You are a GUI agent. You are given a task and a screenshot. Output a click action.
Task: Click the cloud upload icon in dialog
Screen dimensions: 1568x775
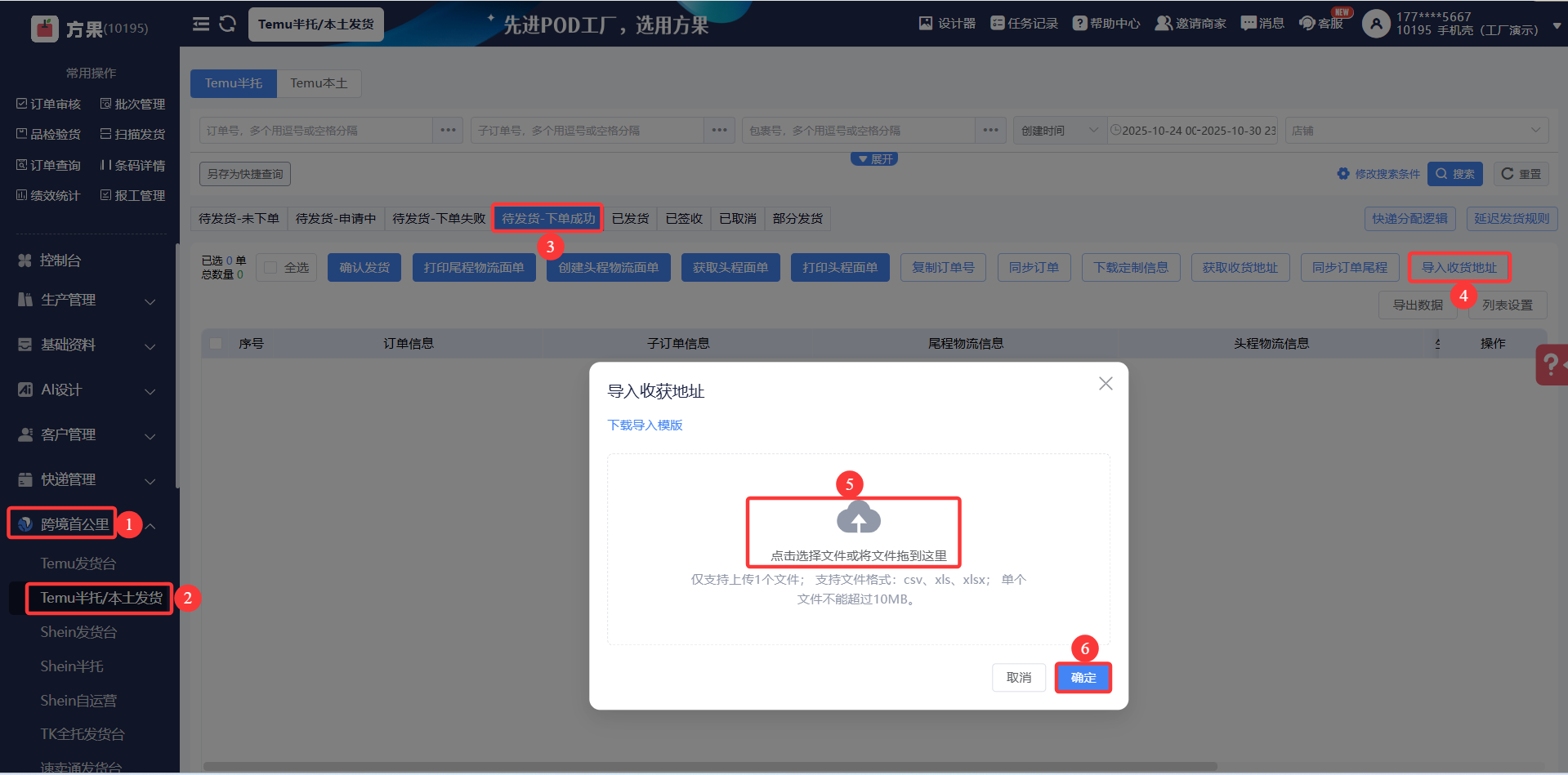[x=859, y=518]
